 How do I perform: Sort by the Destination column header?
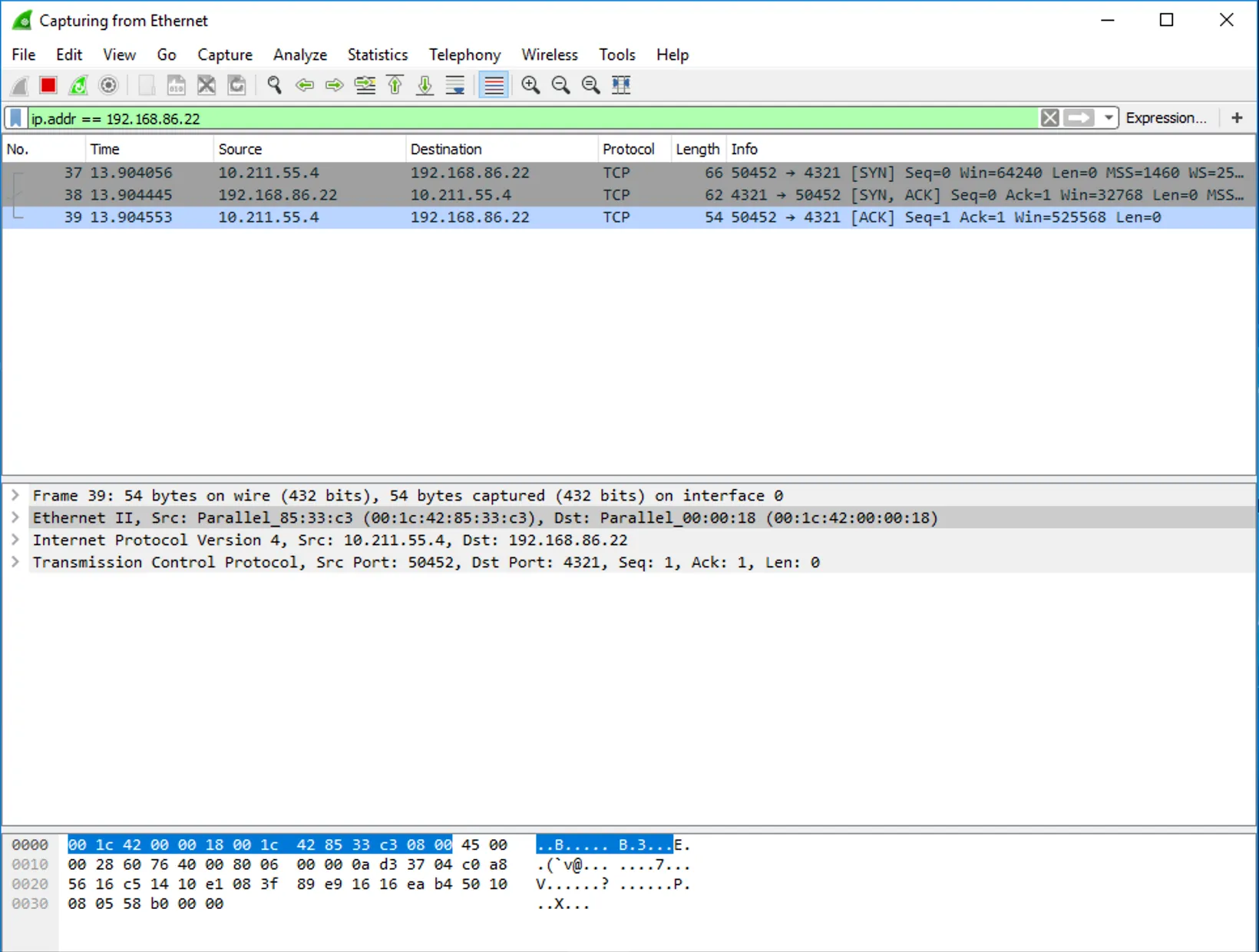501,149
